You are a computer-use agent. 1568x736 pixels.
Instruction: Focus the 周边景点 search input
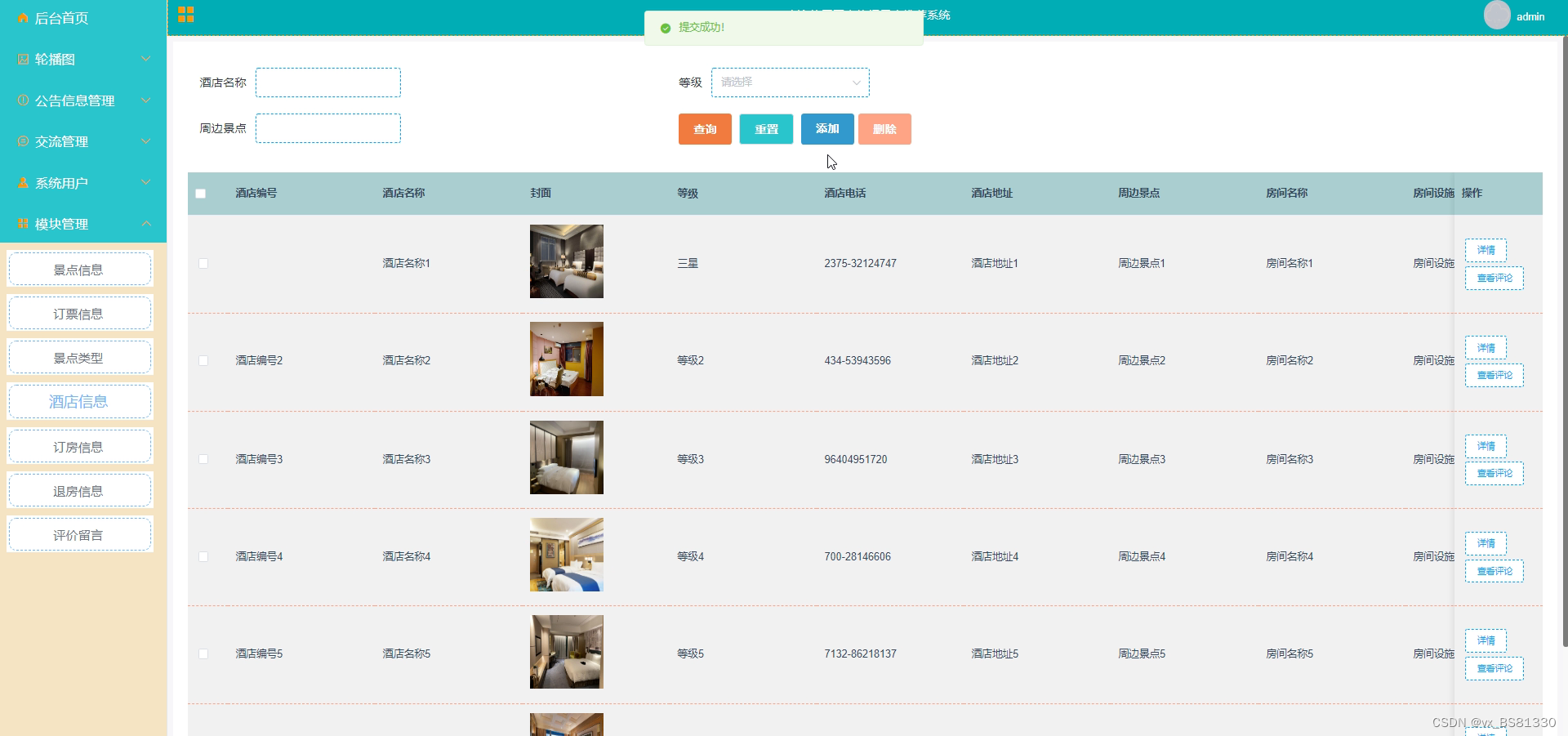[328, 128]
